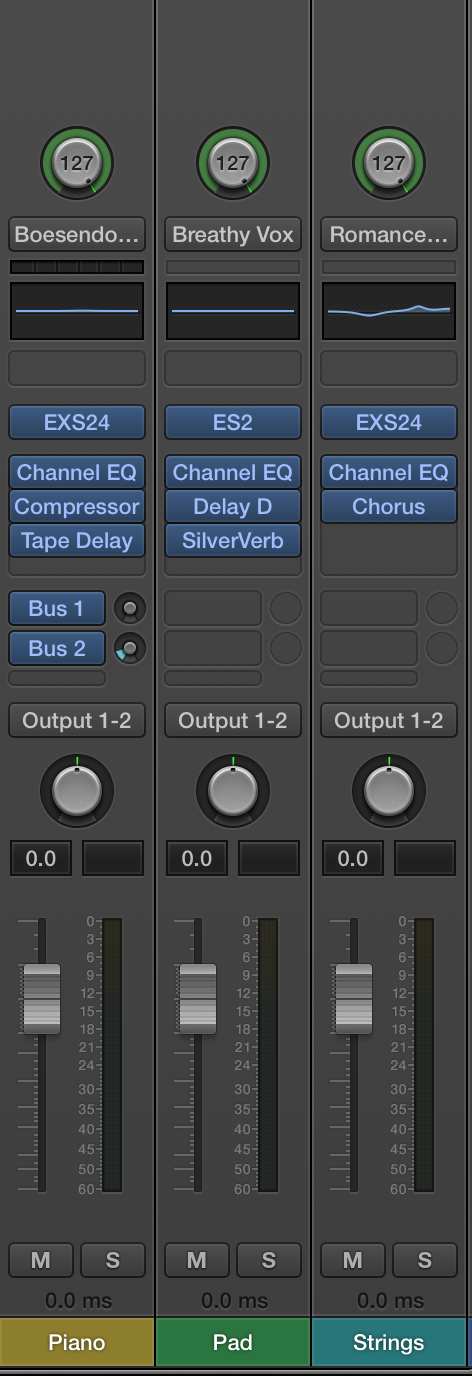Solo the Piano channel
This screenshot has height=1376, width=472.
tap(113, 1261)
